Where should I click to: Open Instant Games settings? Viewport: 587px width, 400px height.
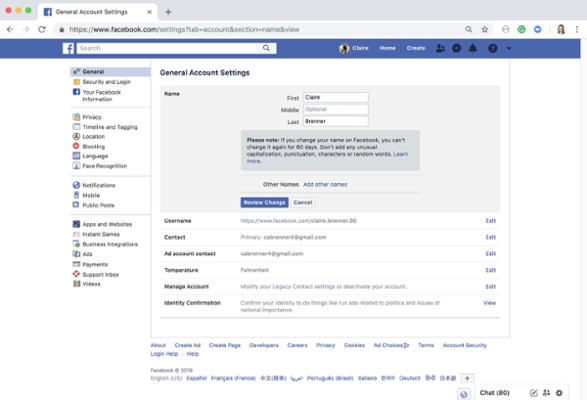(x=101, y=234)
